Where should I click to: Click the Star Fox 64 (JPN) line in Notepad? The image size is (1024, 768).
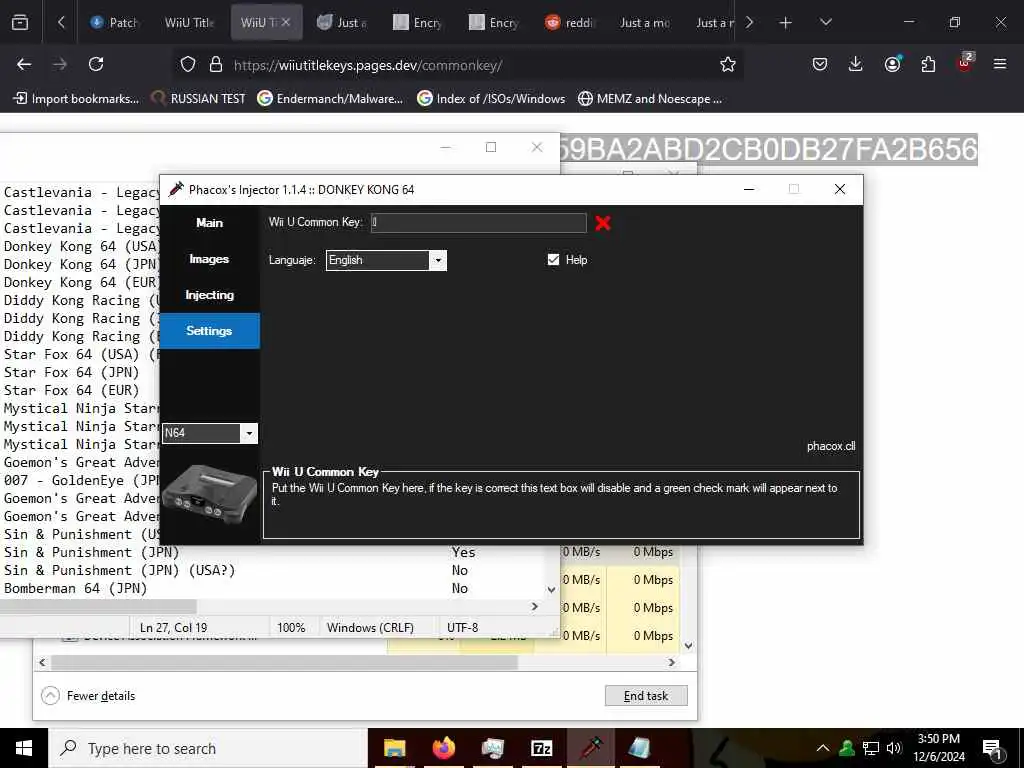[x=72, y=372]
